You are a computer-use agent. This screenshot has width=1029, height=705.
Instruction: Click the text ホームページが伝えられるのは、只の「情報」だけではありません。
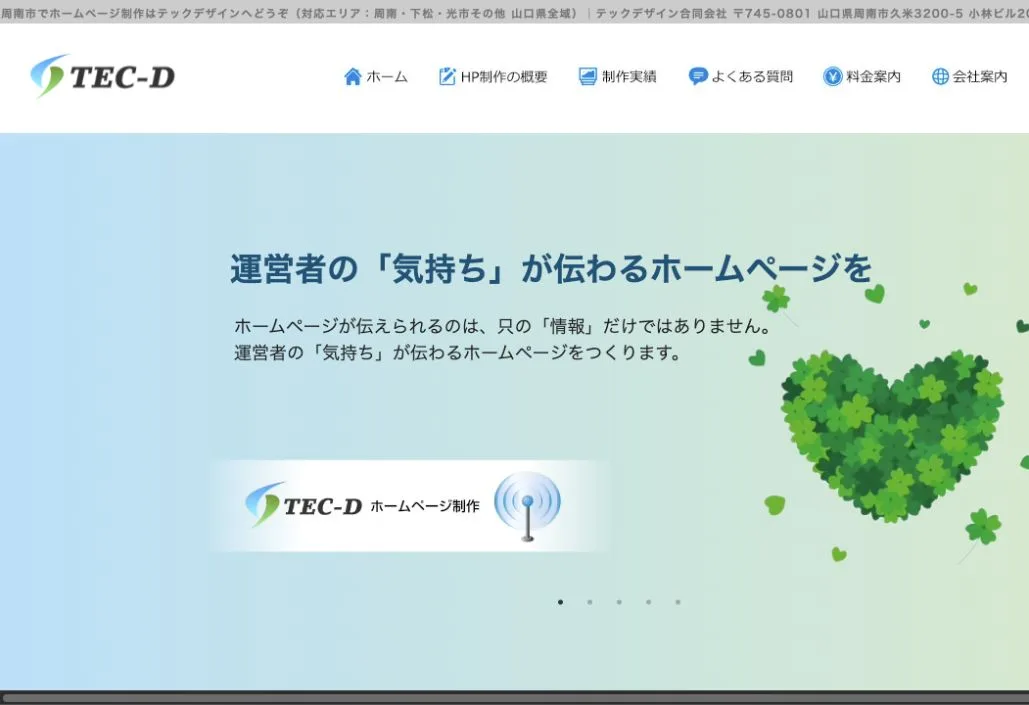click(503, 326)
